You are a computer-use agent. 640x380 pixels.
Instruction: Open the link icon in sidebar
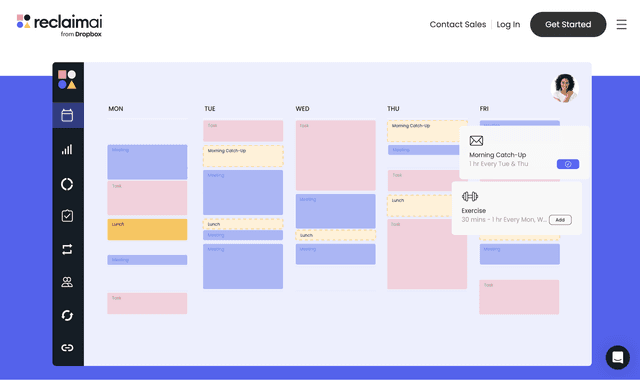point(67,348)
